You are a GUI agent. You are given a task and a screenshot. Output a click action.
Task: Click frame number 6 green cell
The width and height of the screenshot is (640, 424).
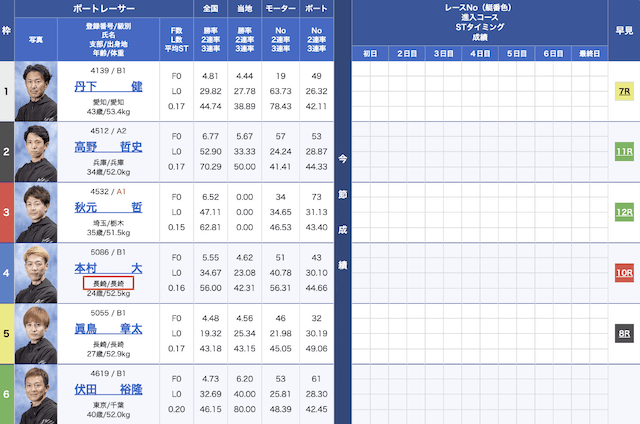pos(7,394)
